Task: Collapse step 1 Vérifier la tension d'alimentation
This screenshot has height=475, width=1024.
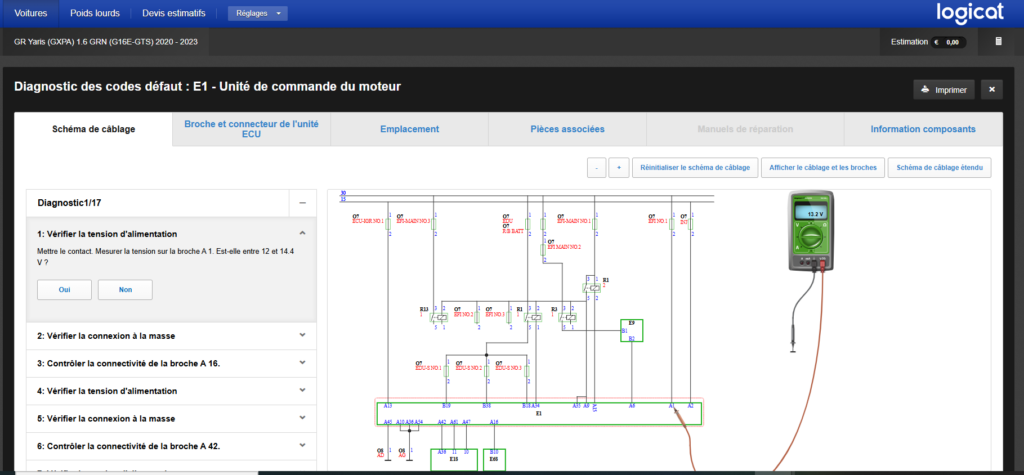Action: [302, 233]
